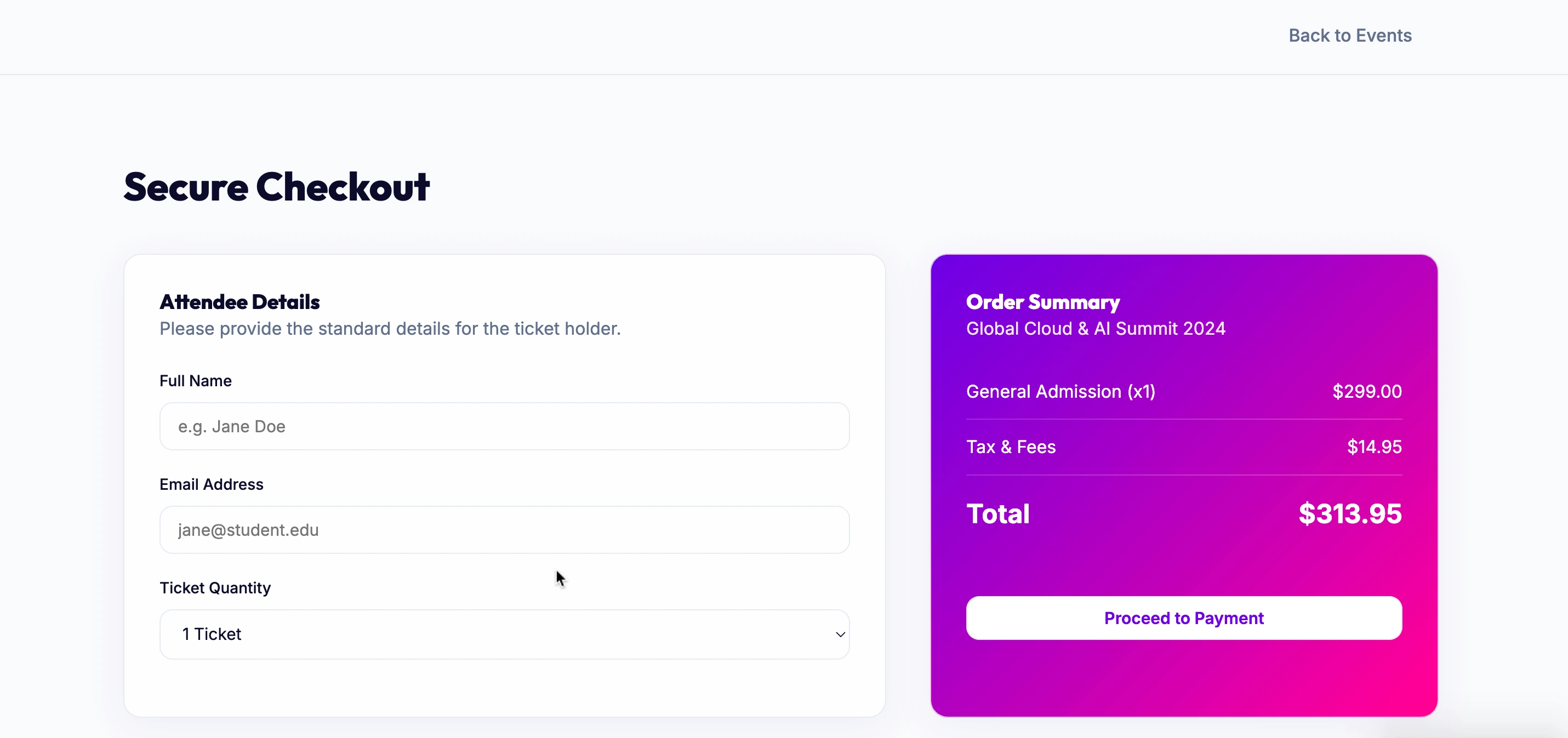Click the Order Summary heading

coord(1043,302)
